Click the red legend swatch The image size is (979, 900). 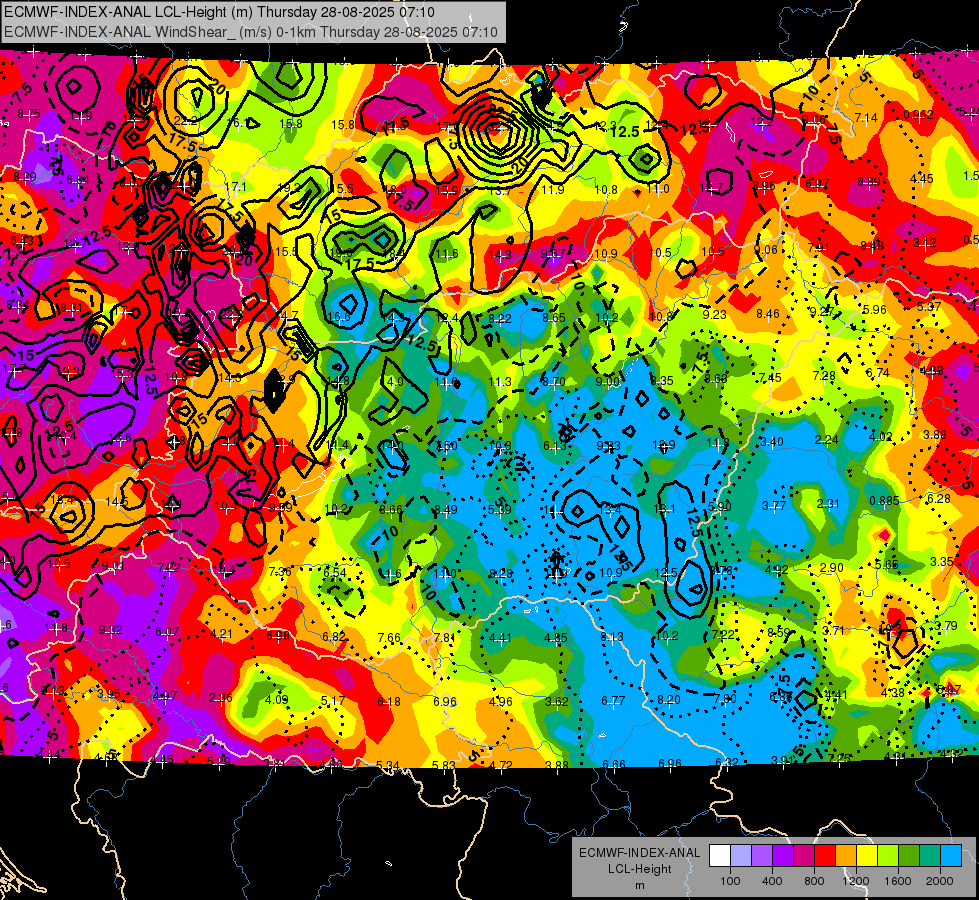point(825,856)
